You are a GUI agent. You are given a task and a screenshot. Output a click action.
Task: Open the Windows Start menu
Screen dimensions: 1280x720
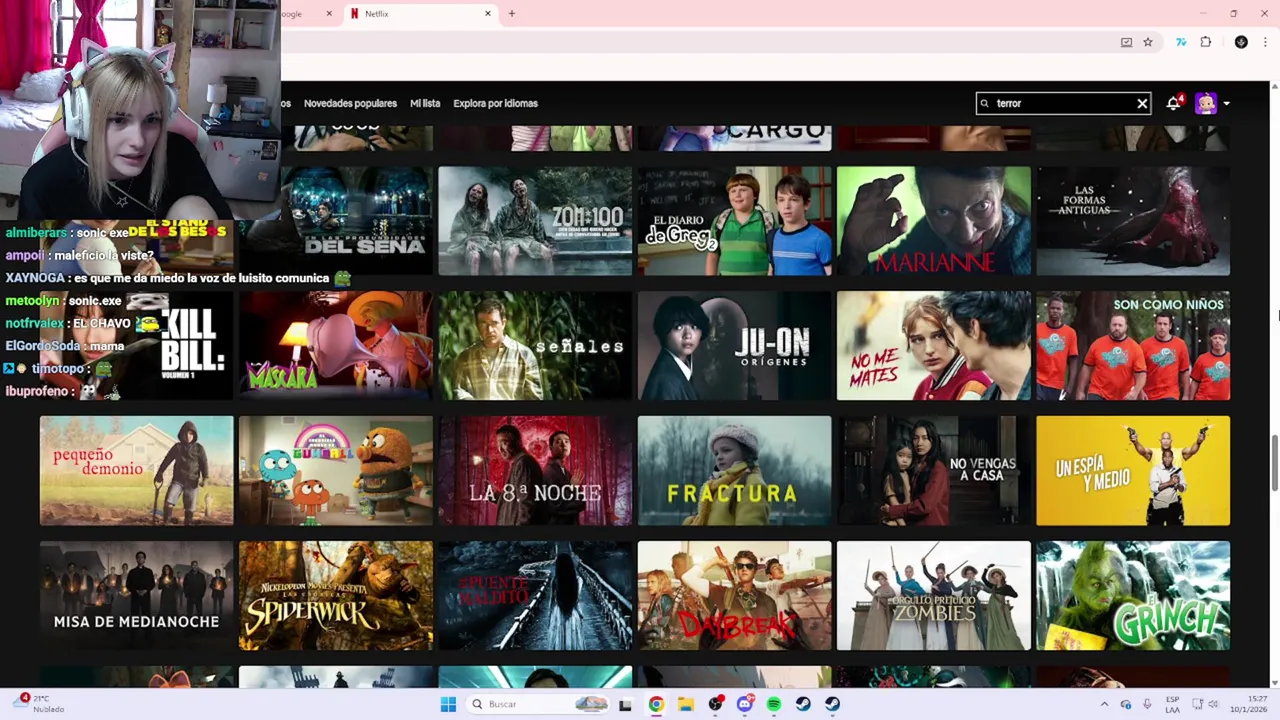tap(448, 704)
